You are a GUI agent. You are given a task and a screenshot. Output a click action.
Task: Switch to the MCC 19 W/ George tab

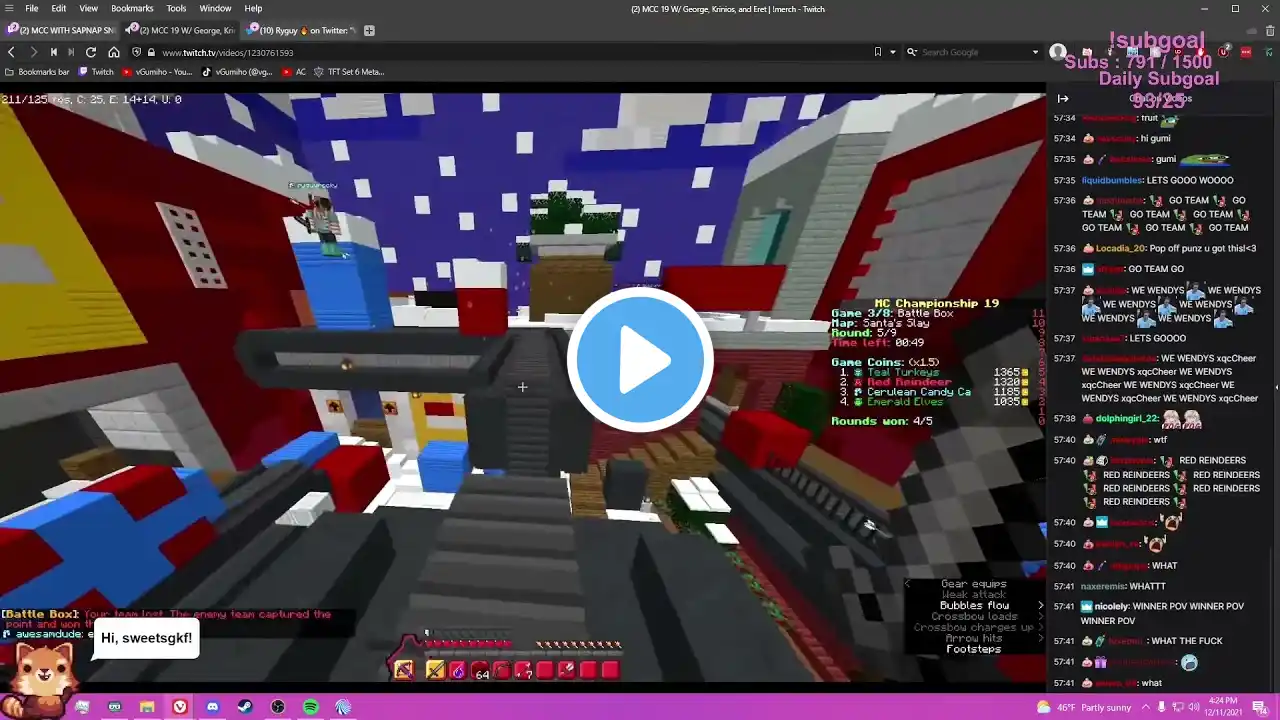(181, 30)
